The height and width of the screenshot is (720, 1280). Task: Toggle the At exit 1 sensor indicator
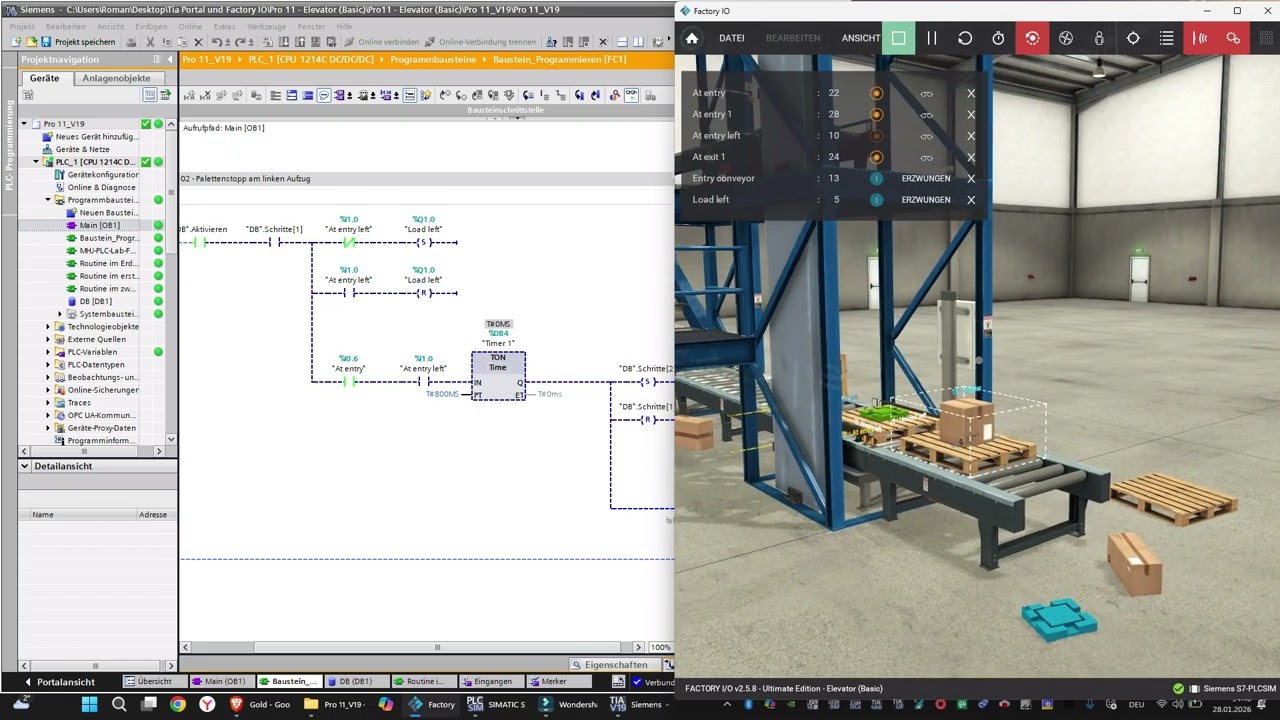pos(876,157)
